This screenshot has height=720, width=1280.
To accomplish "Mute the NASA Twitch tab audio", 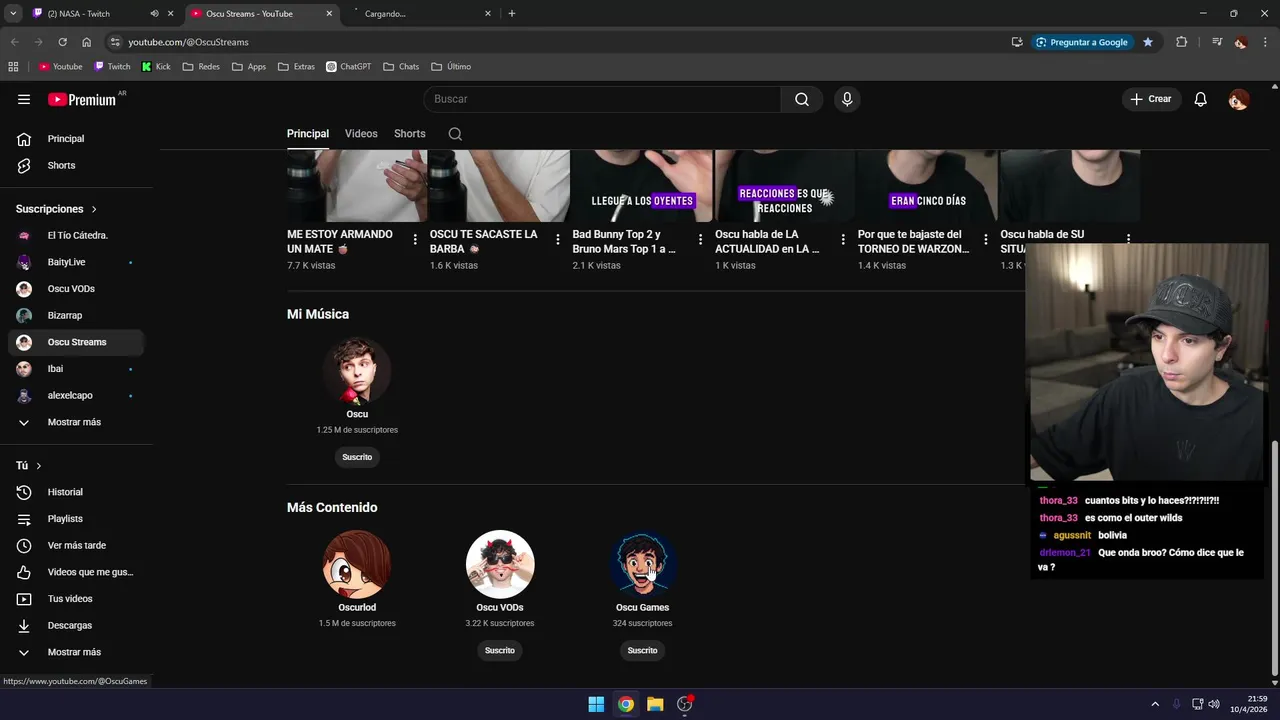I will tap(154, 14).
